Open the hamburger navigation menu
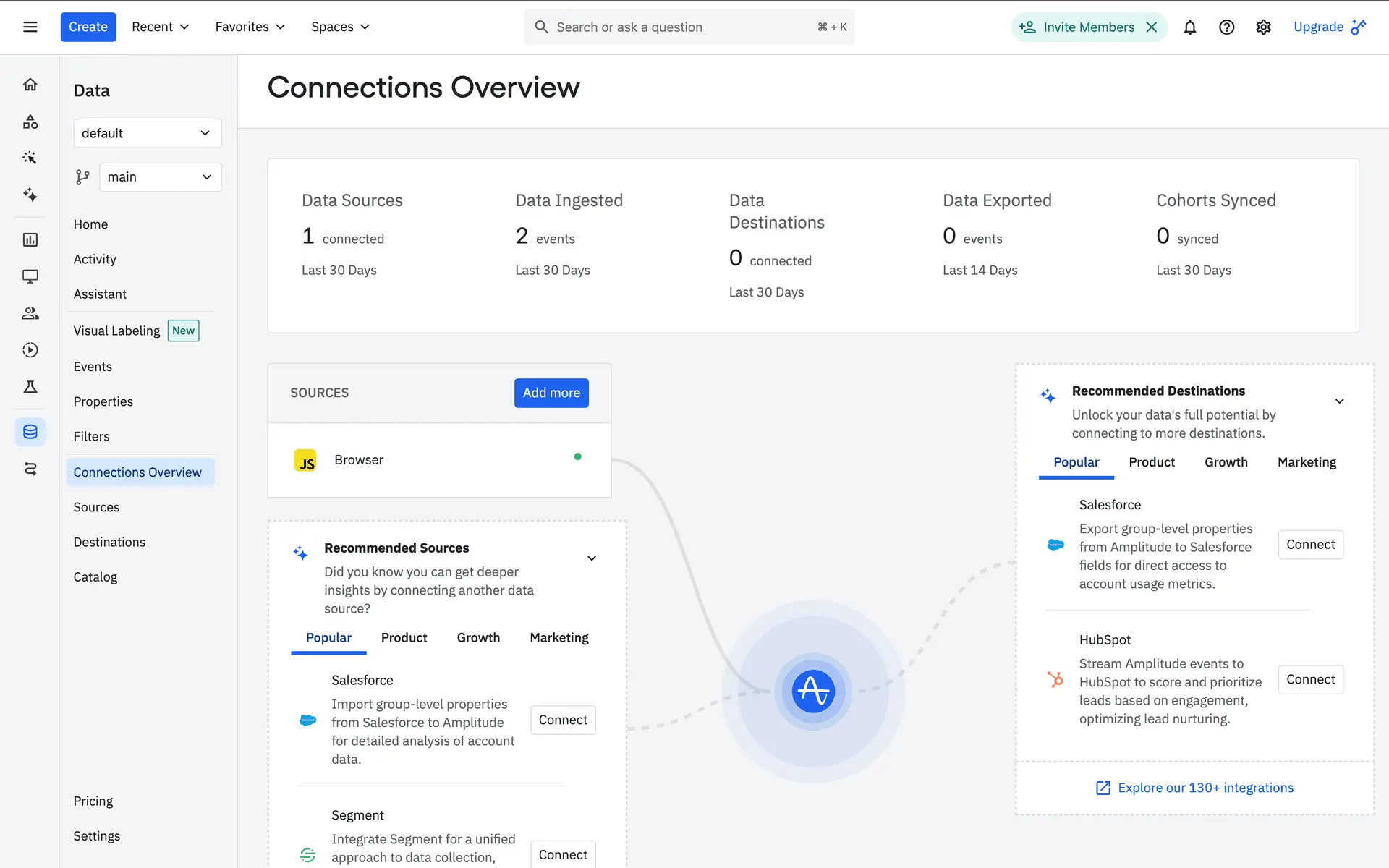This screenshot has width=1389, height=868. [x=30, y=27]
